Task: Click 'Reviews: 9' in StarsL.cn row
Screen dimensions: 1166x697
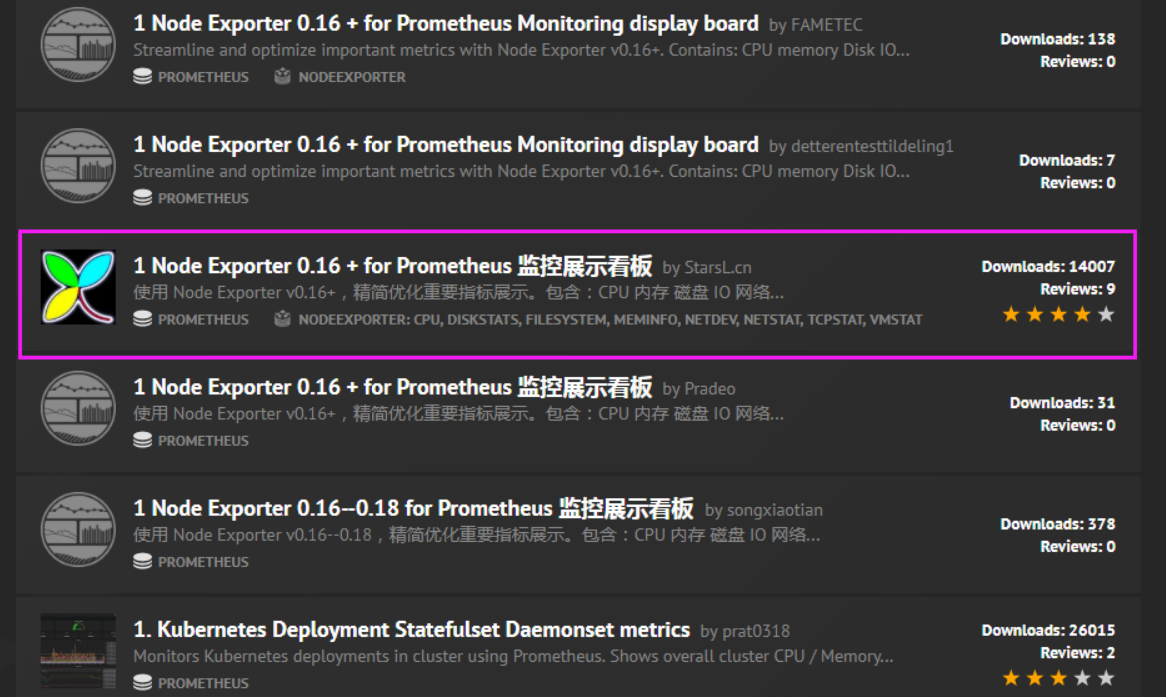Action: click(1078, 289)
